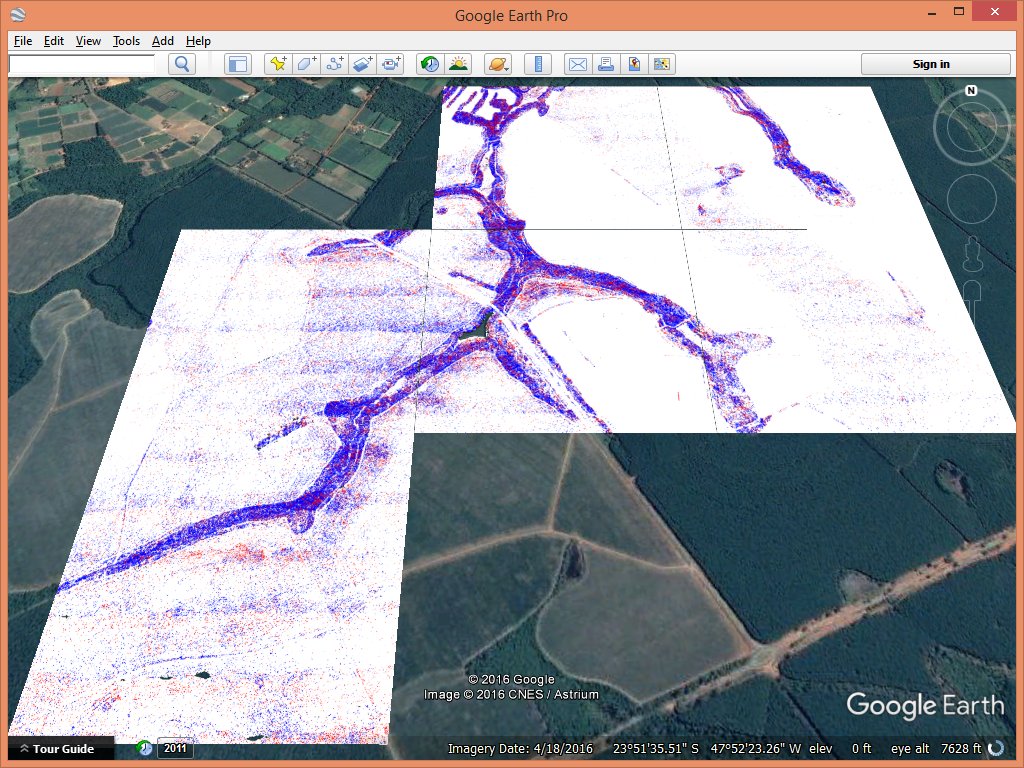This screenshot has width=1024, height=768.
Task: Click the Print icon
Action: coord(605,64)
